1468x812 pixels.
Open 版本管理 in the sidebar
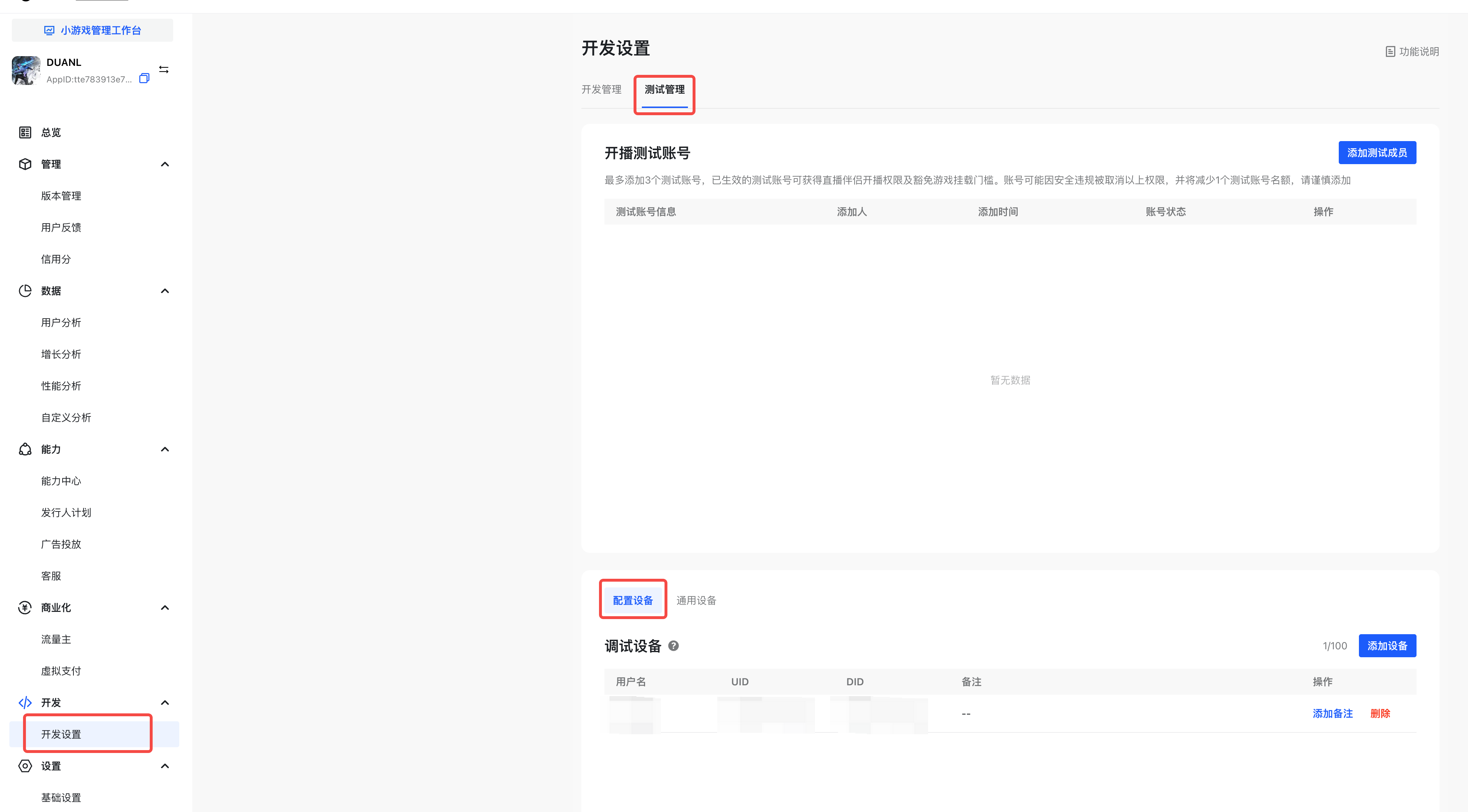[61, 195]
